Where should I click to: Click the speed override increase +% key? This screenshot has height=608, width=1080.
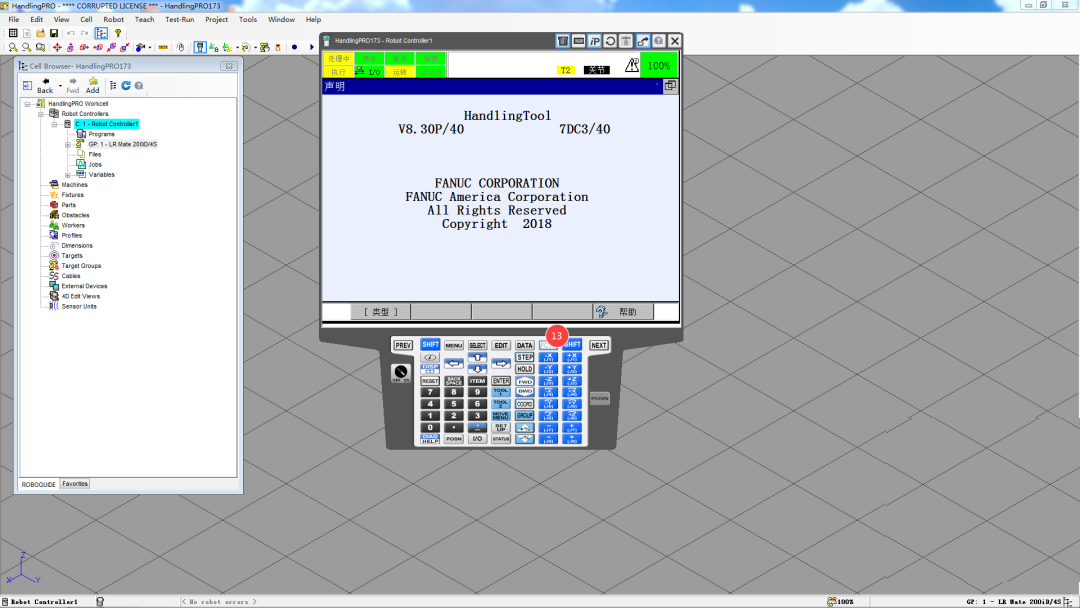(525, 428)
